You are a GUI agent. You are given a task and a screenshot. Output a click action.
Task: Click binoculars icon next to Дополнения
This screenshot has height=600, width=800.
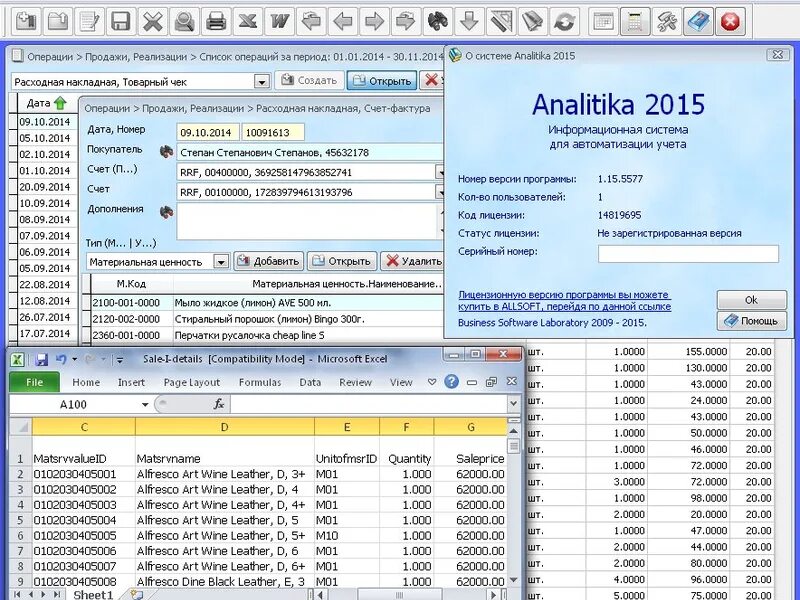tap(166, 211)
